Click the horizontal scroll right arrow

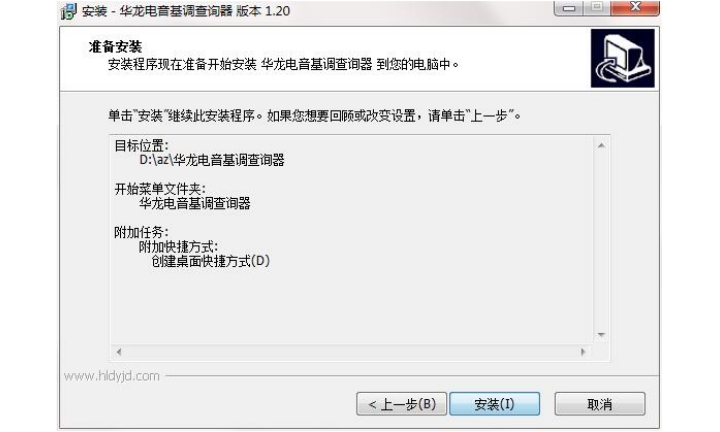(583, 352)
